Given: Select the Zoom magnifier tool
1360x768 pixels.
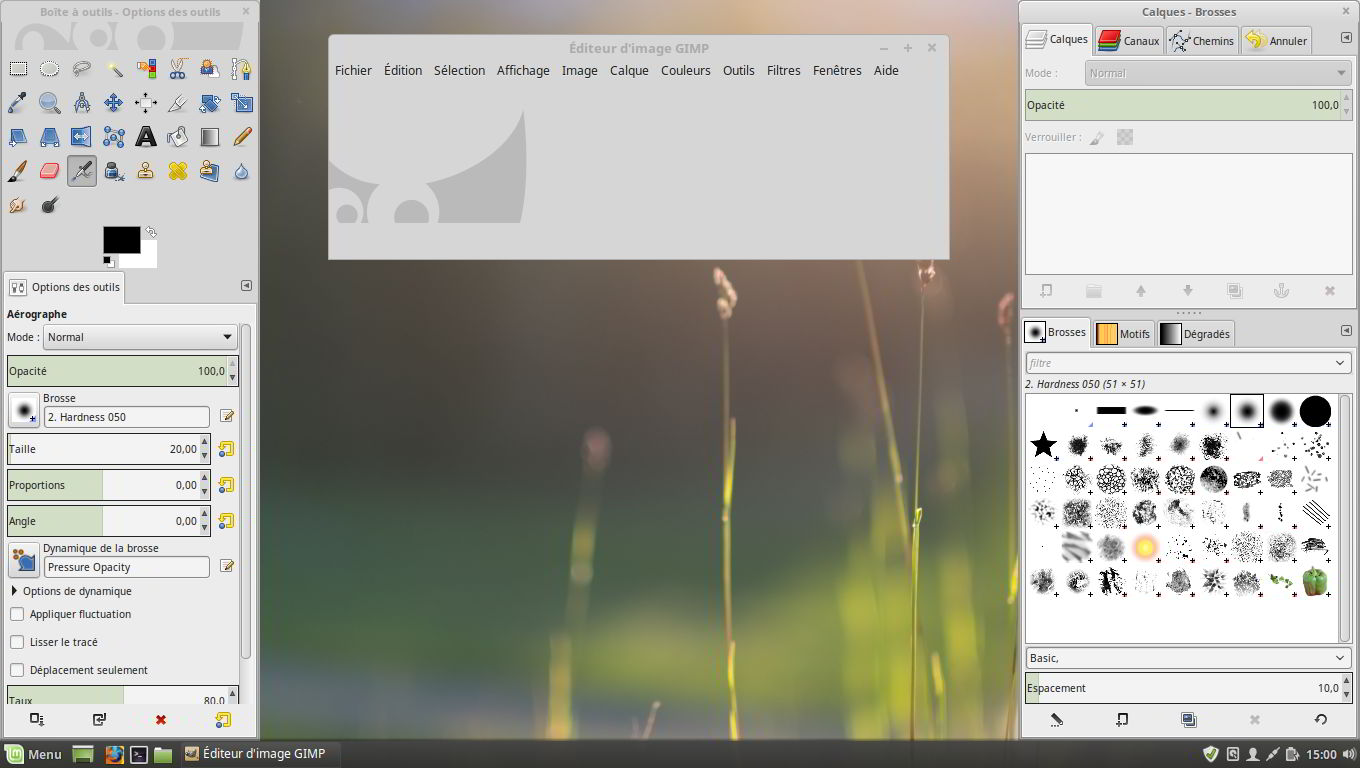Looking at the screenshot, I should tap(50, 103).
